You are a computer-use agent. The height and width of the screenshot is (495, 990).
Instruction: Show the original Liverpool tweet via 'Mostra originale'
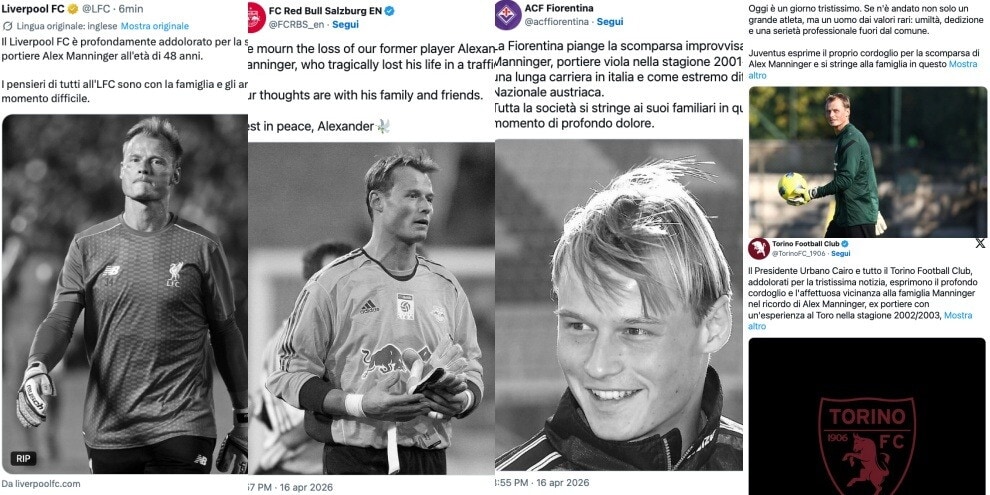point(155,25)
